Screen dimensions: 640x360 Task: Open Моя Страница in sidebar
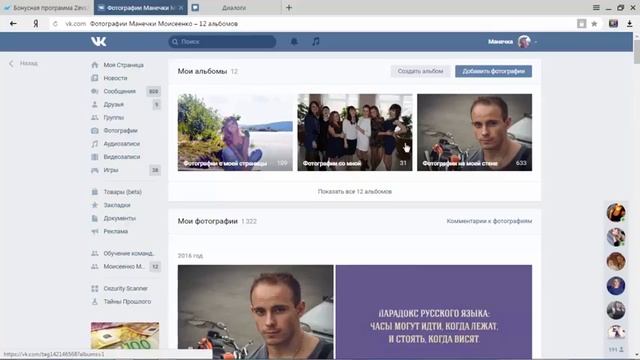point(123,65)
